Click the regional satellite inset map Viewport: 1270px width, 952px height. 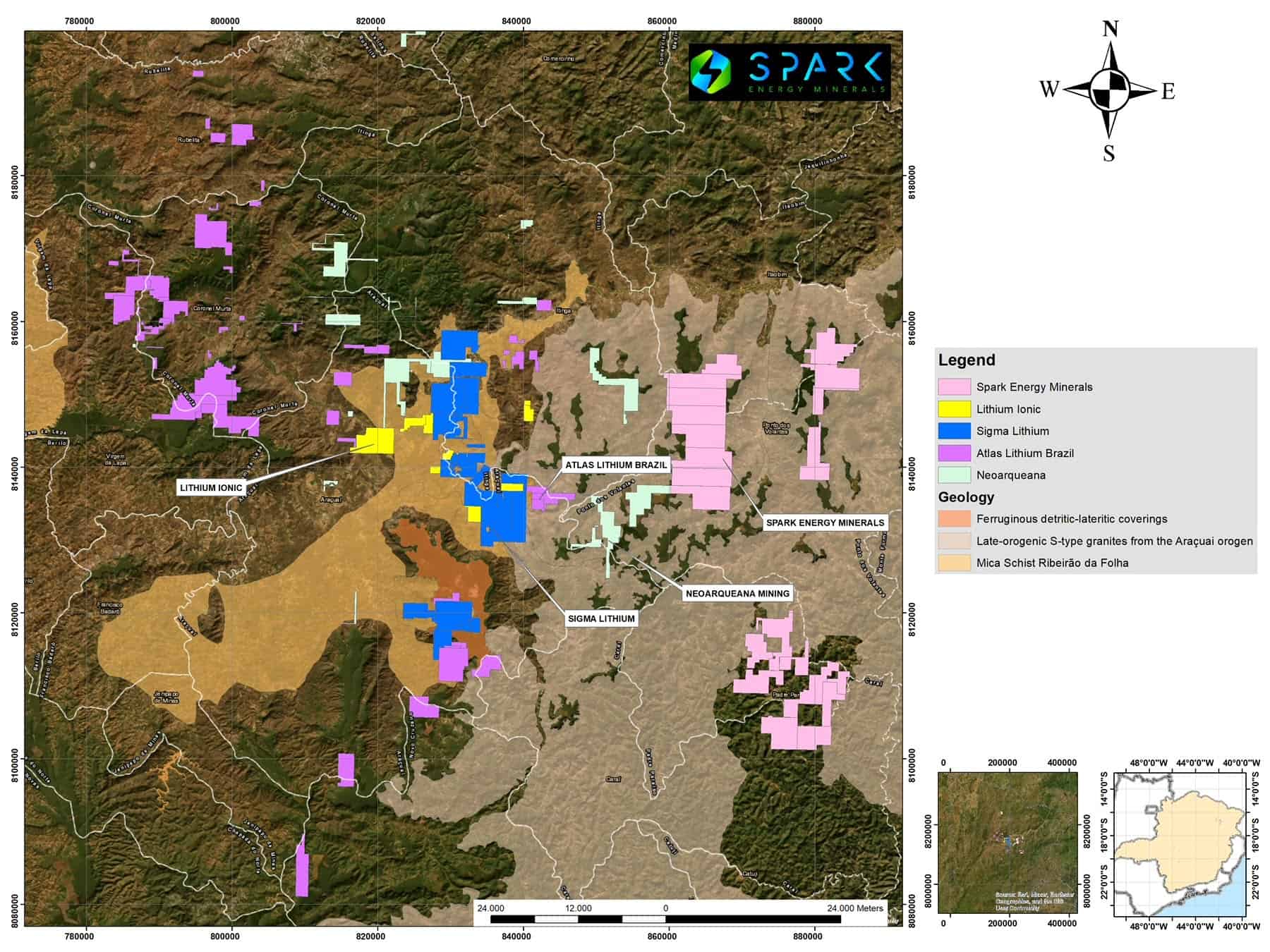(x=1008, y=843)
